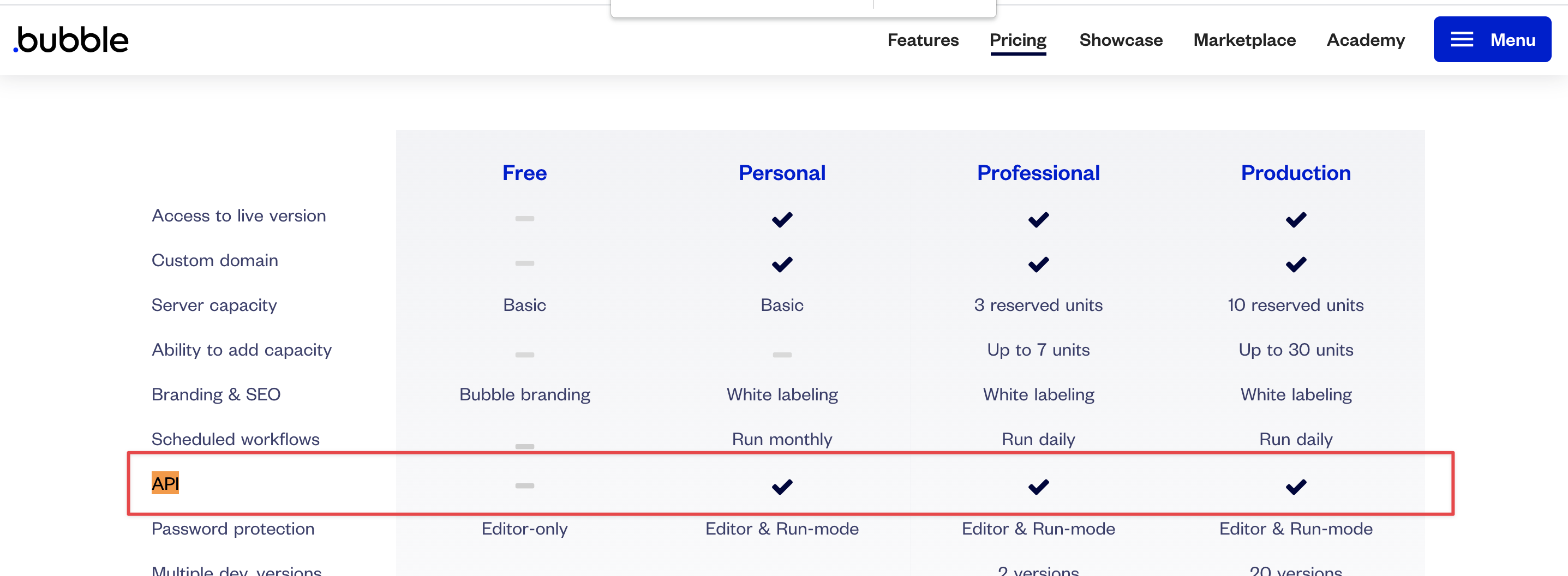Open the Marketplace link
1568x576 pixels.
1244,40
